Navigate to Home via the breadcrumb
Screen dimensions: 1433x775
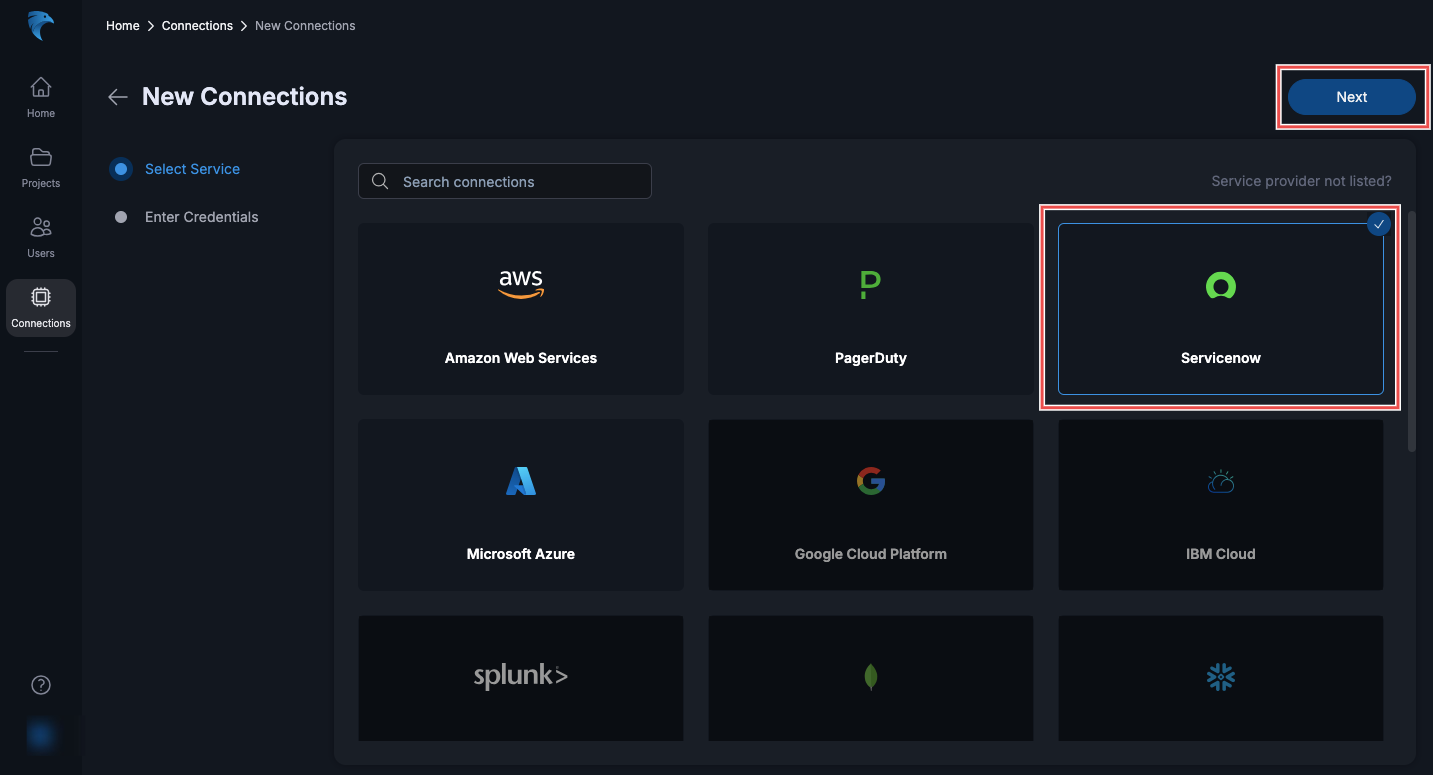click(122, 25)
